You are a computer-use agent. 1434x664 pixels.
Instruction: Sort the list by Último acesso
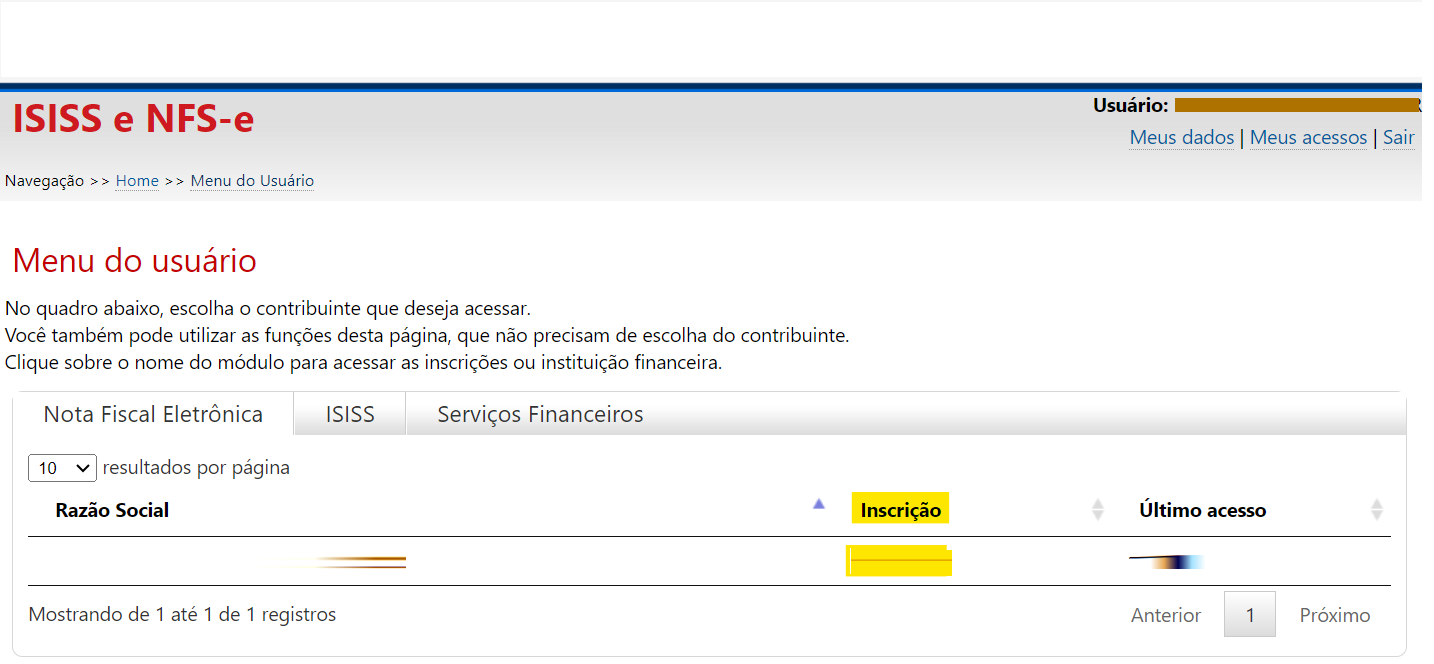tap(1203, 510)
